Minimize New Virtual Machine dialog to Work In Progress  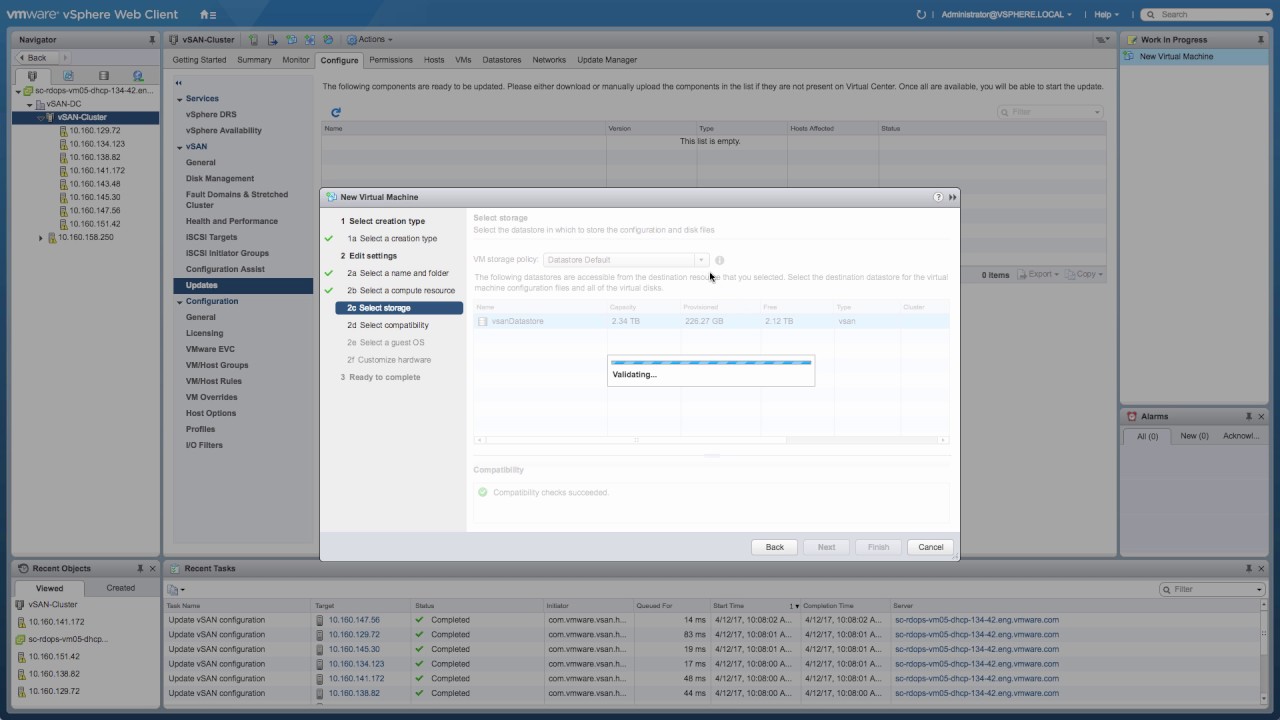tap(952, 197)
